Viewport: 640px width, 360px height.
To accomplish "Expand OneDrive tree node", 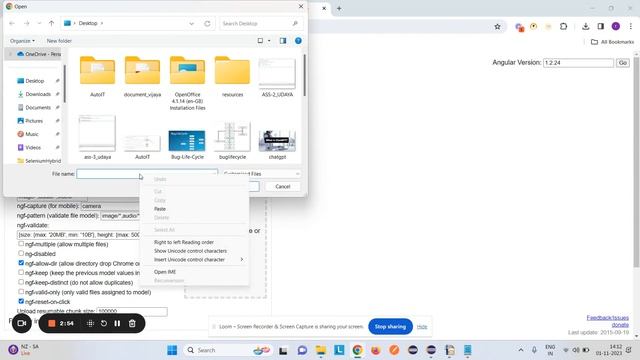I will pyautogui.click(x=10, y=54).
